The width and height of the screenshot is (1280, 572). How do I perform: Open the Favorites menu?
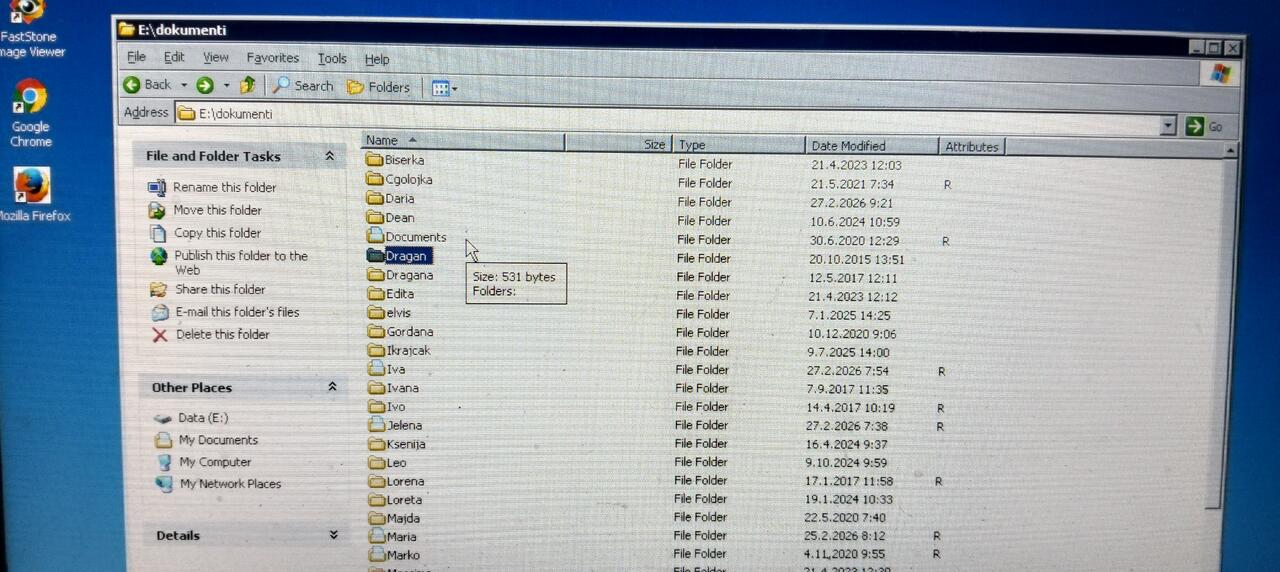pyautogui.click(x=273, y=58)
